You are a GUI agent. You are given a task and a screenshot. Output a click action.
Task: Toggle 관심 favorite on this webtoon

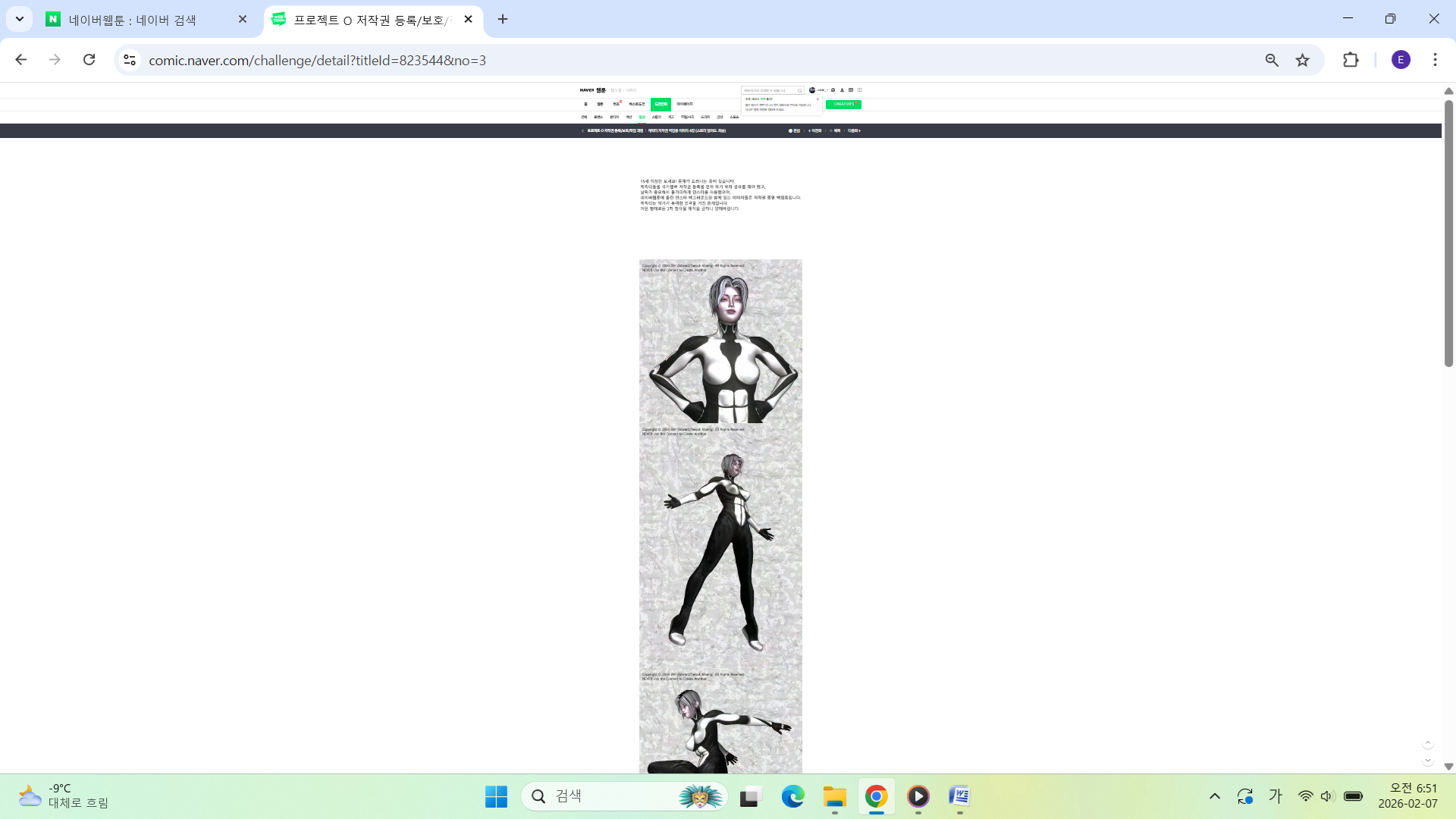[x=795, y=130]
